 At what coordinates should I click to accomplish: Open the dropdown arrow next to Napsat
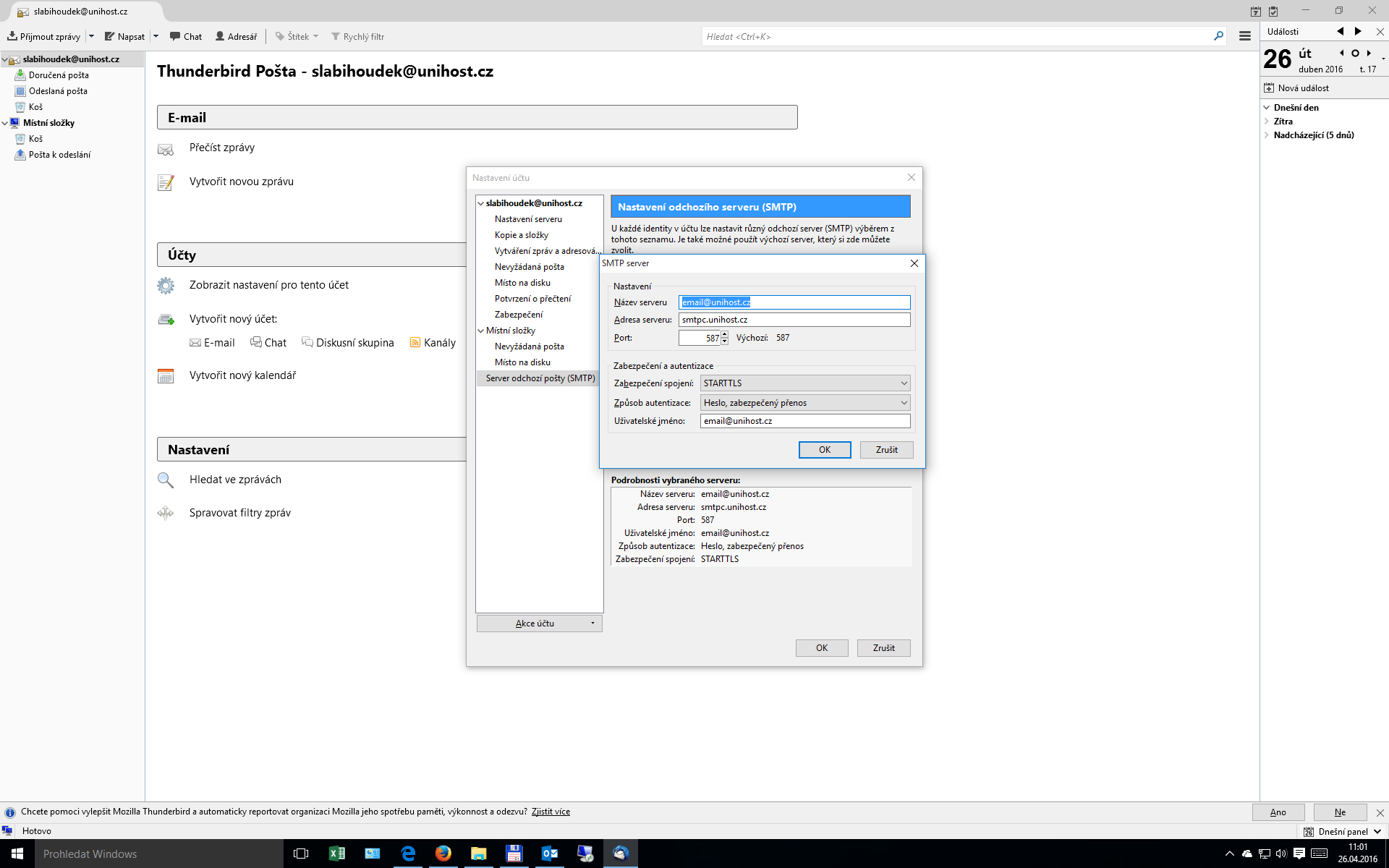(x=156, y=36)
